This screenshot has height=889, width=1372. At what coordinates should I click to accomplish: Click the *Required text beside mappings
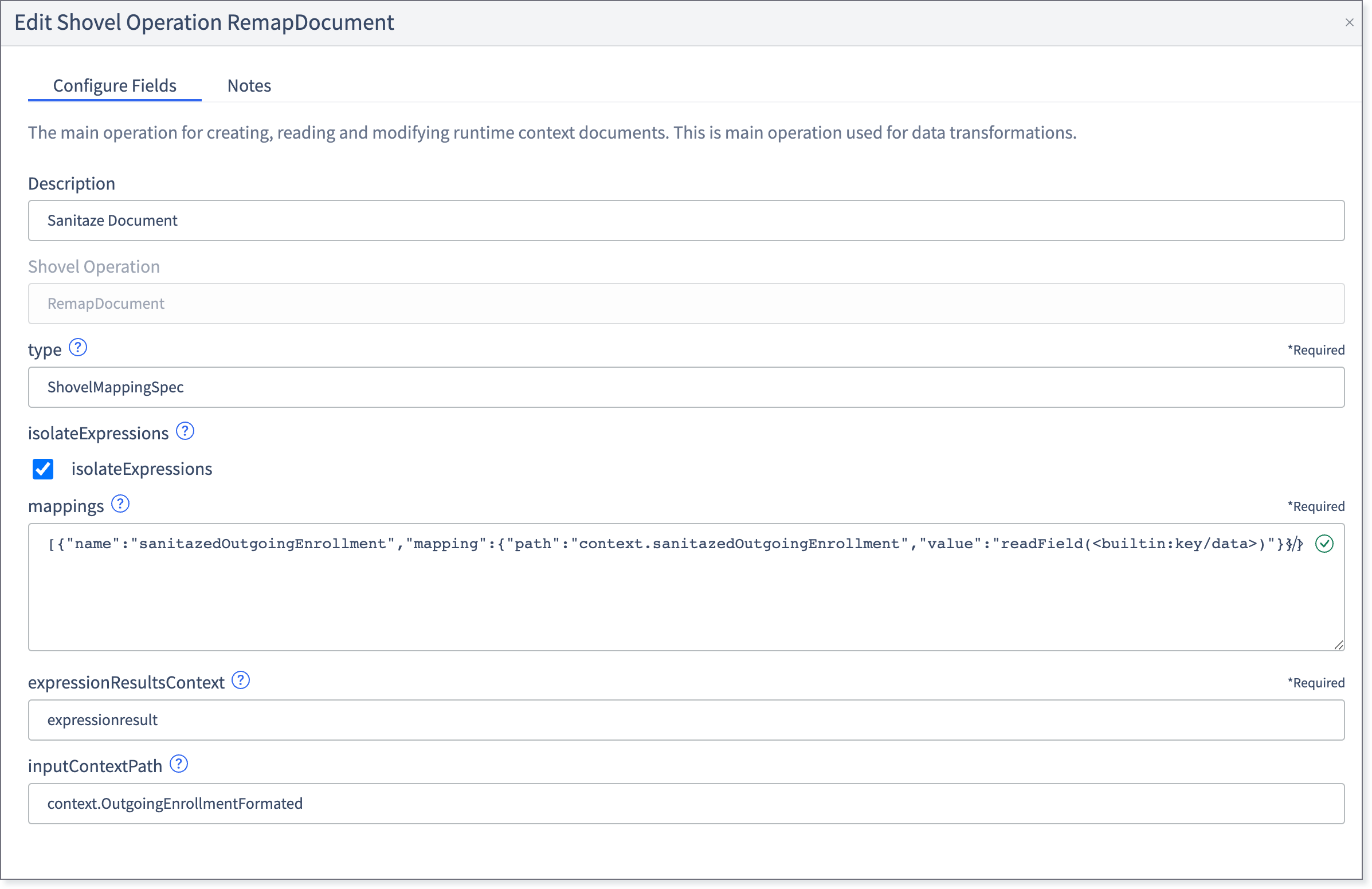click(x=1316, y=506)
